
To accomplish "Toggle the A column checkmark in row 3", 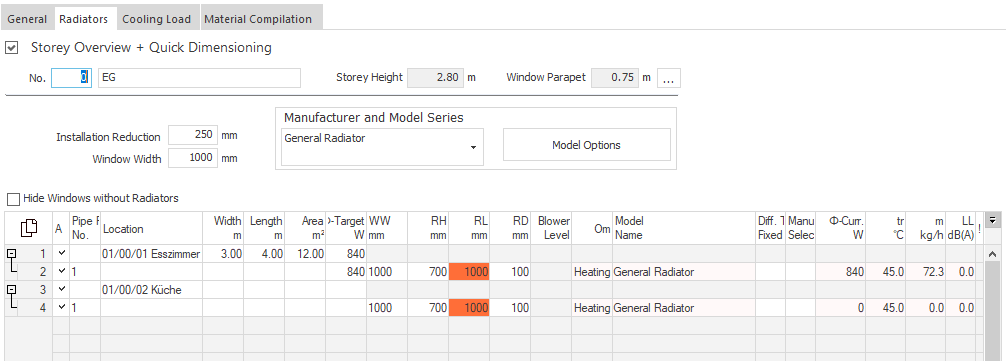I will pyautogui.click(x=62, y=289).
